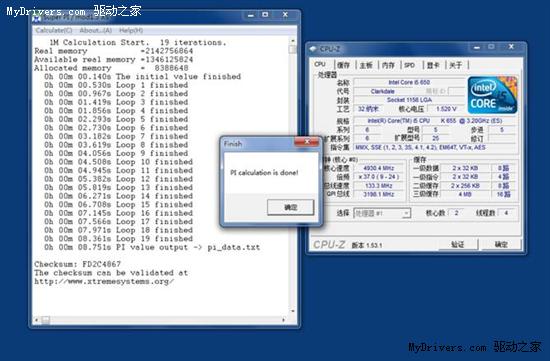Click the process technology value '32 纳米'
The height and width of the screenshot is (361, 550).
point(368,109)
